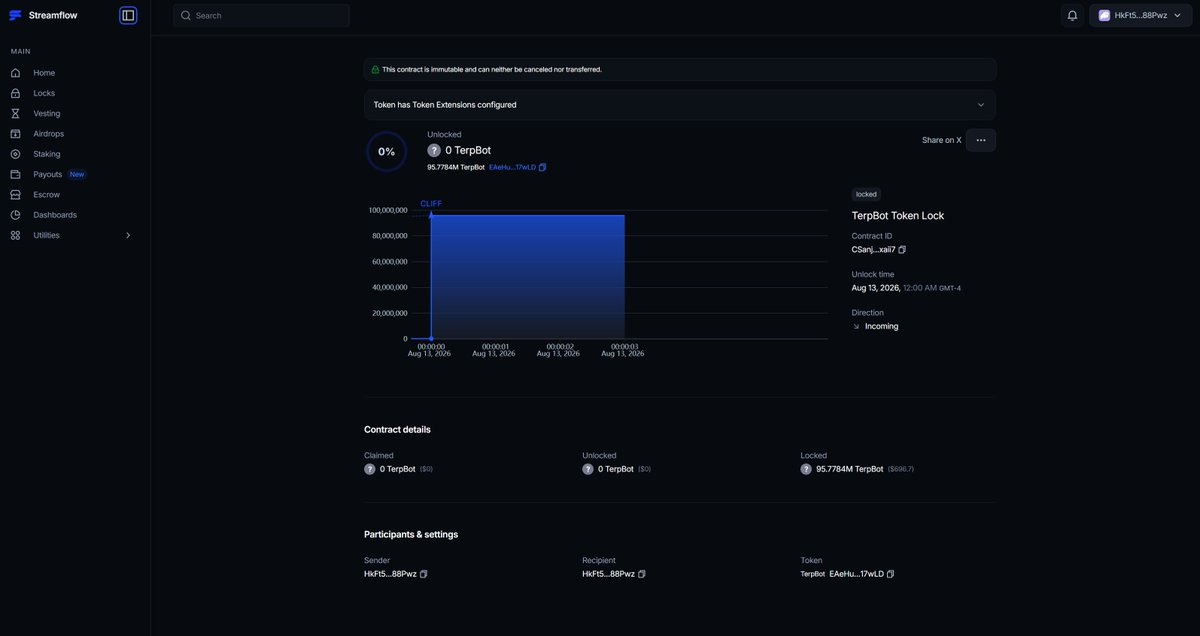Click the TerpBot Token Lock title
The image size is (1200, 636).
tap(898, 216)
